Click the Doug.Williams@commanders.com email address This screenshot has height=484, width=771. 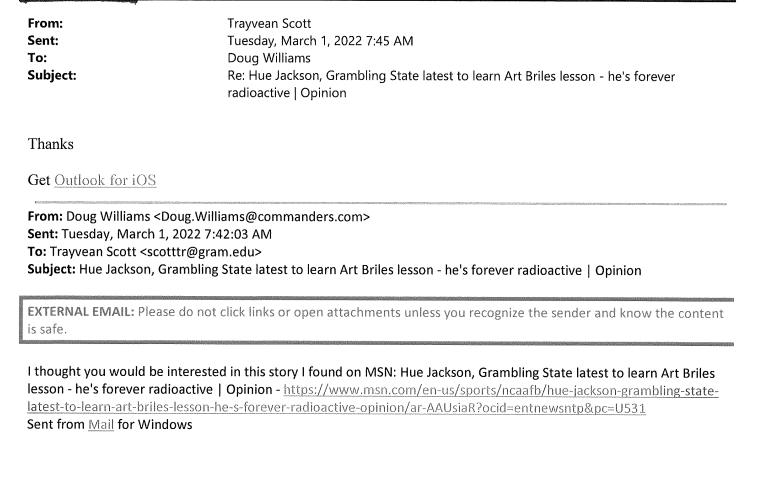click(x=265, y=217)
